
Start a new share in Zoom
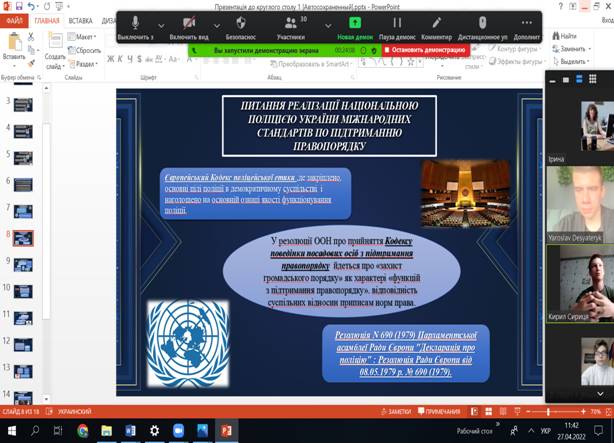click(355, 27)
